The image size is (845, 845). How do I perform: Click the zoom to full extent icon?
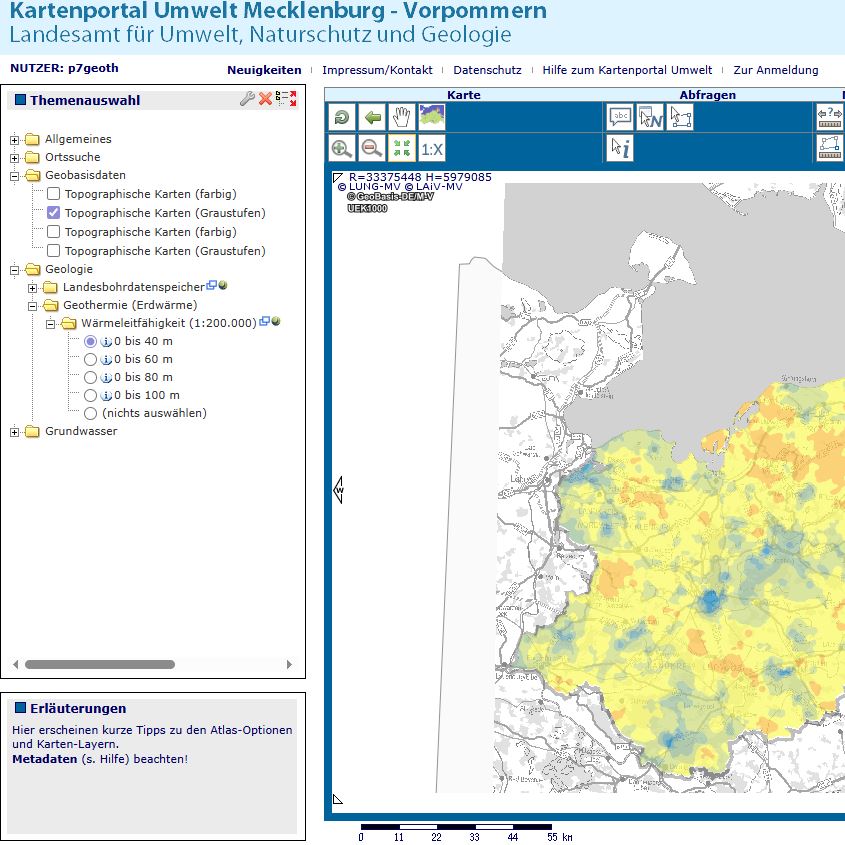[402, 148]
